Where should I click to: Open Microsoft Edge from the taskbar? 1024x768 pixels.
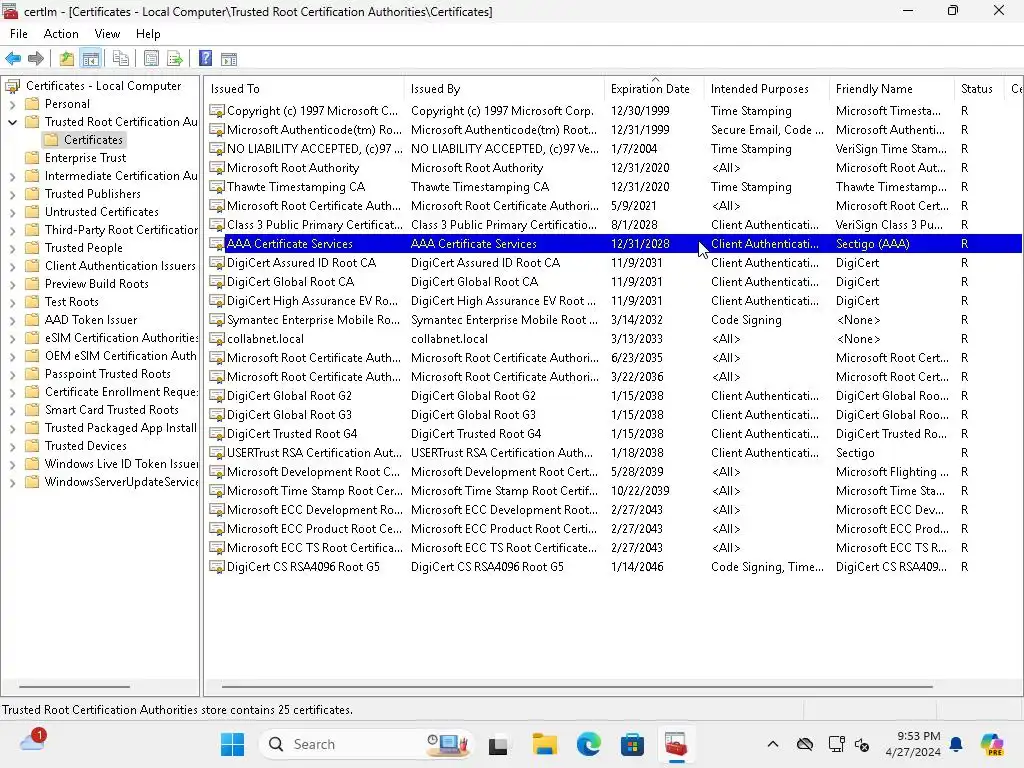click(x=588, y=744)
